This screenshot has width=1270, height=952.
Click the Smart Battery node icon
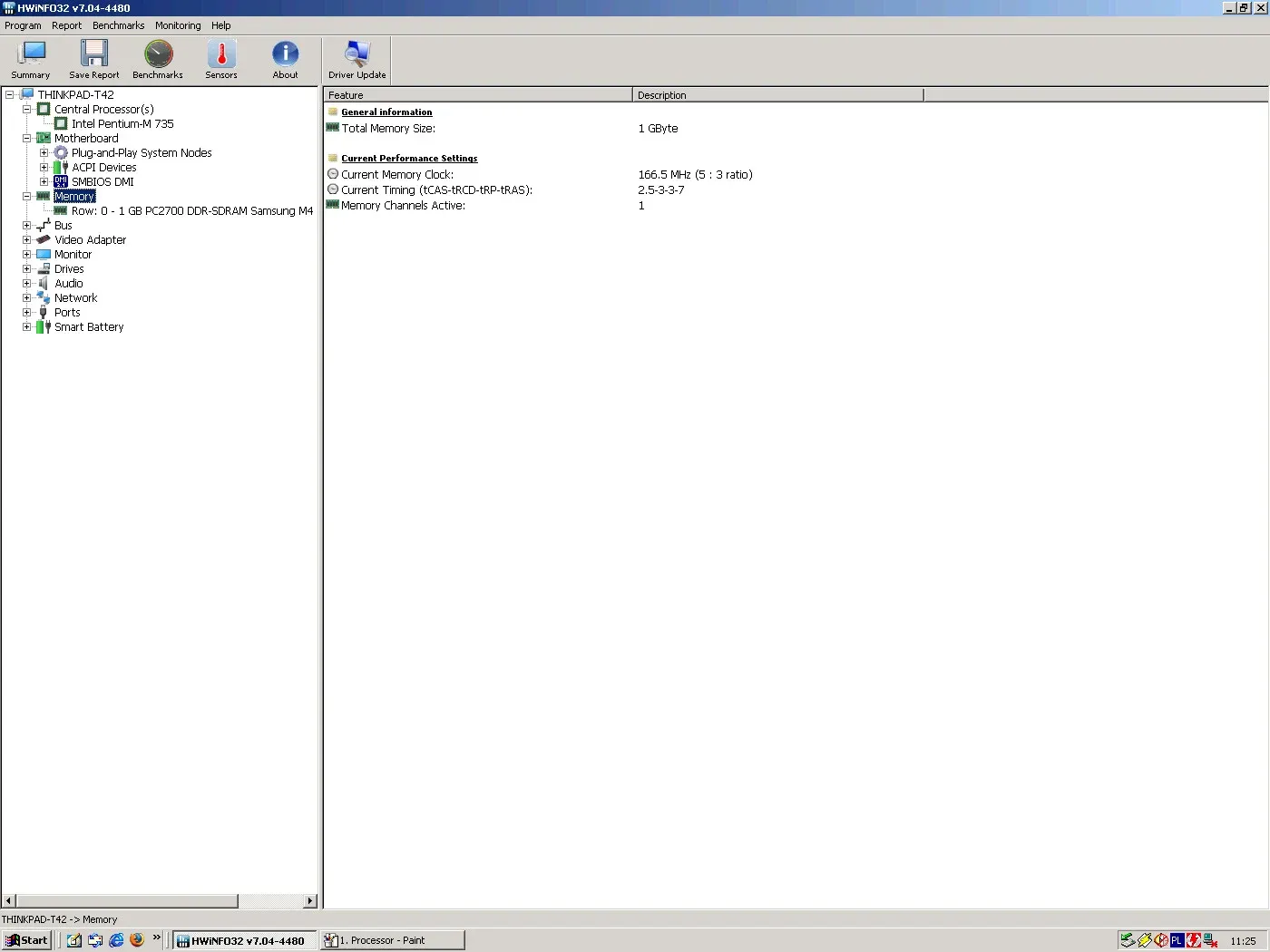pos(43,326)
